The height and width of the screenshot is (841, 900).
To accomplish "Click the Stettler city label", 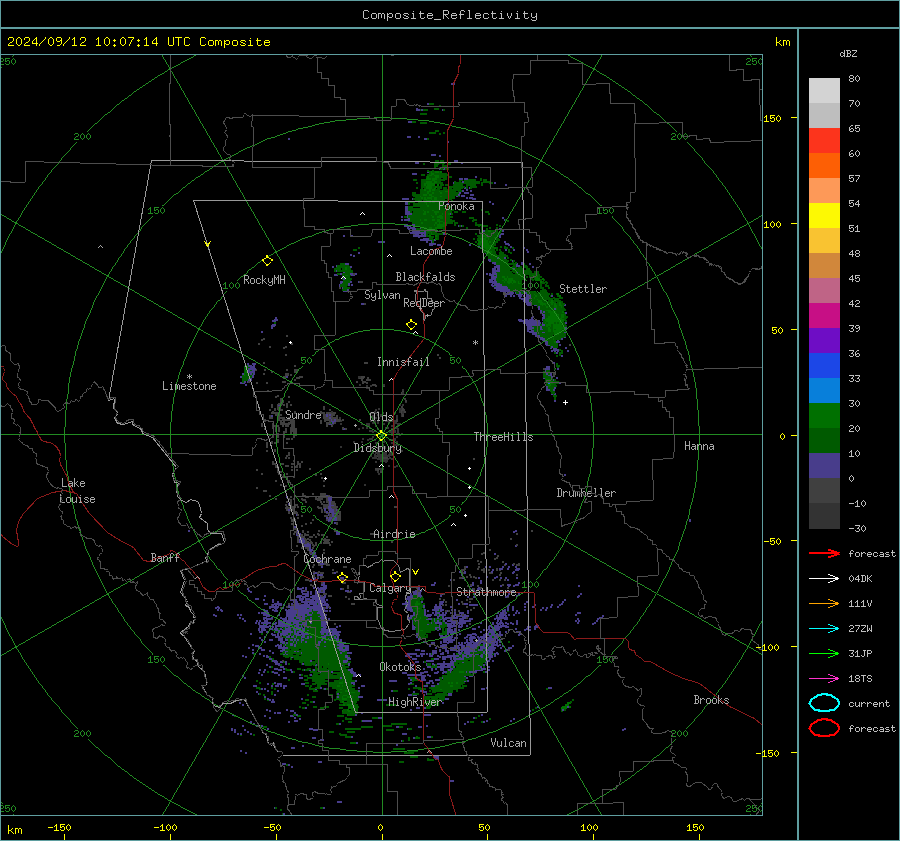I will (x=583, y=289).
